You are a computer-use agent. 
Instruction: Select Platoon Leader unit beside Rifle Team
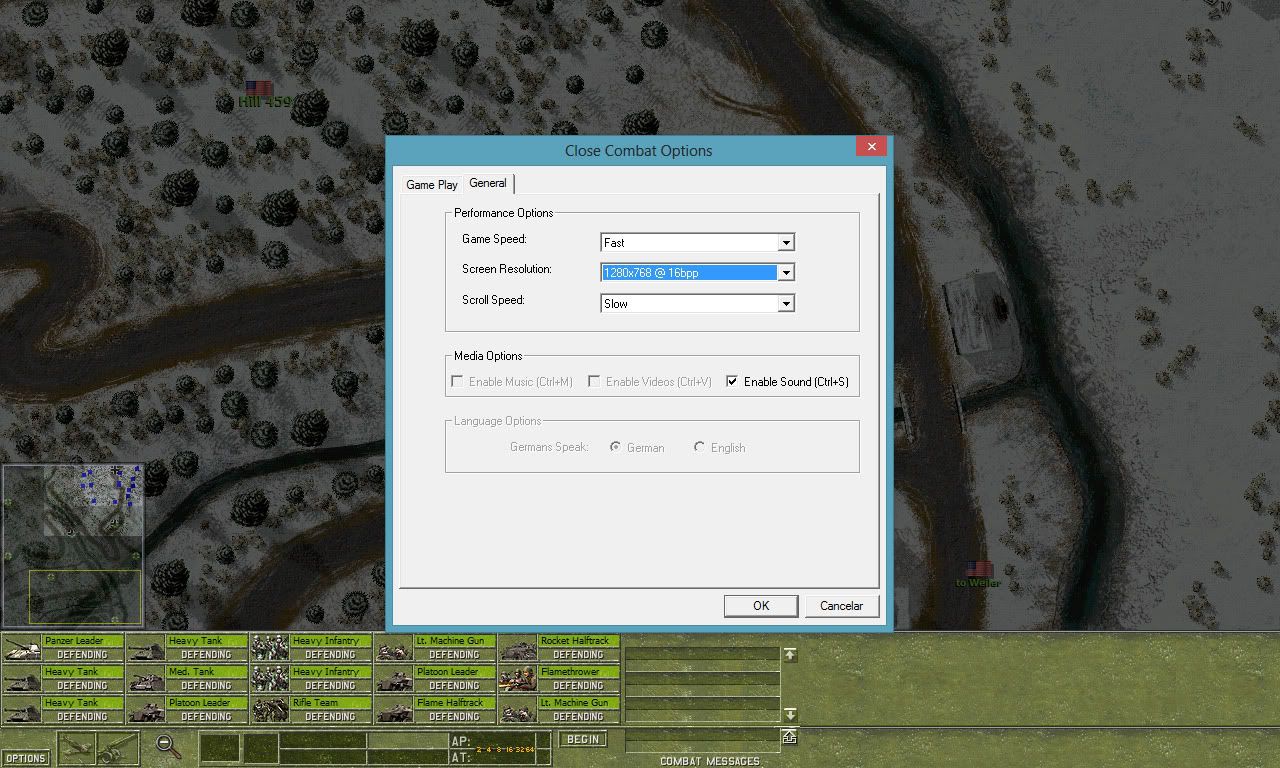[x=187, y=710]
